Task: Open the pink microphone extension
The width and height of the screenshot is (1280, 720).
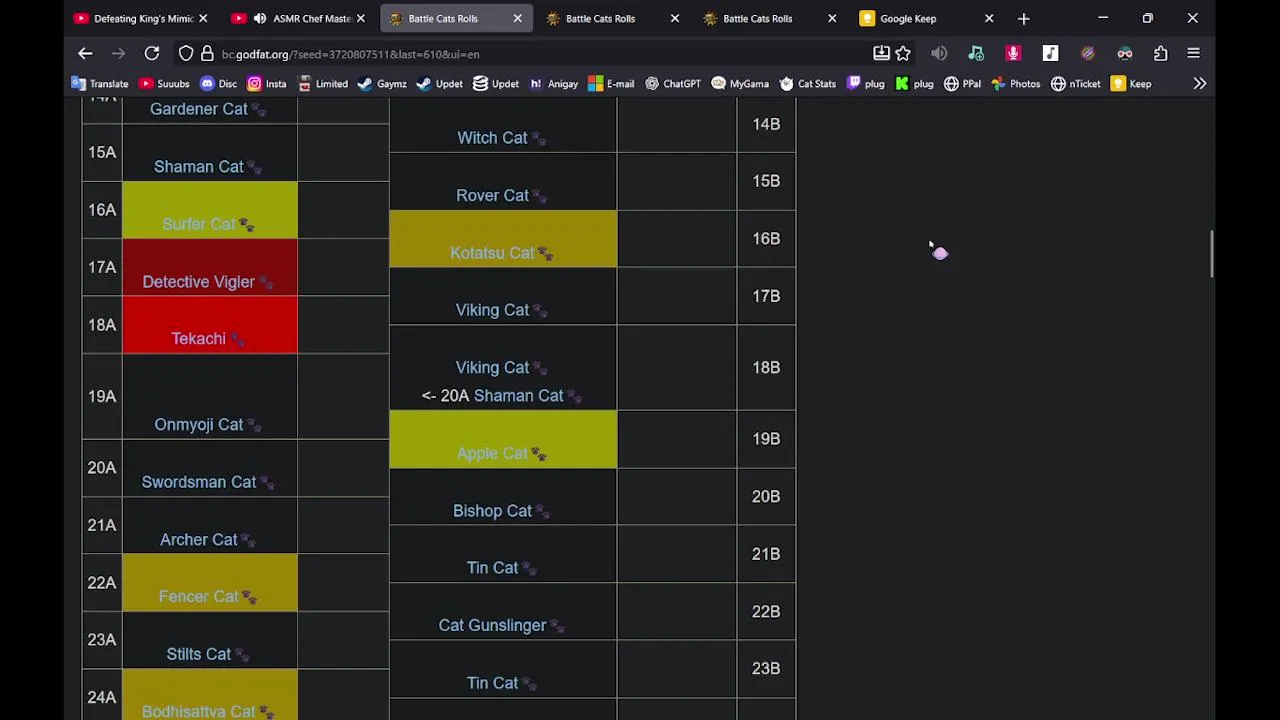Action: 1013,54
